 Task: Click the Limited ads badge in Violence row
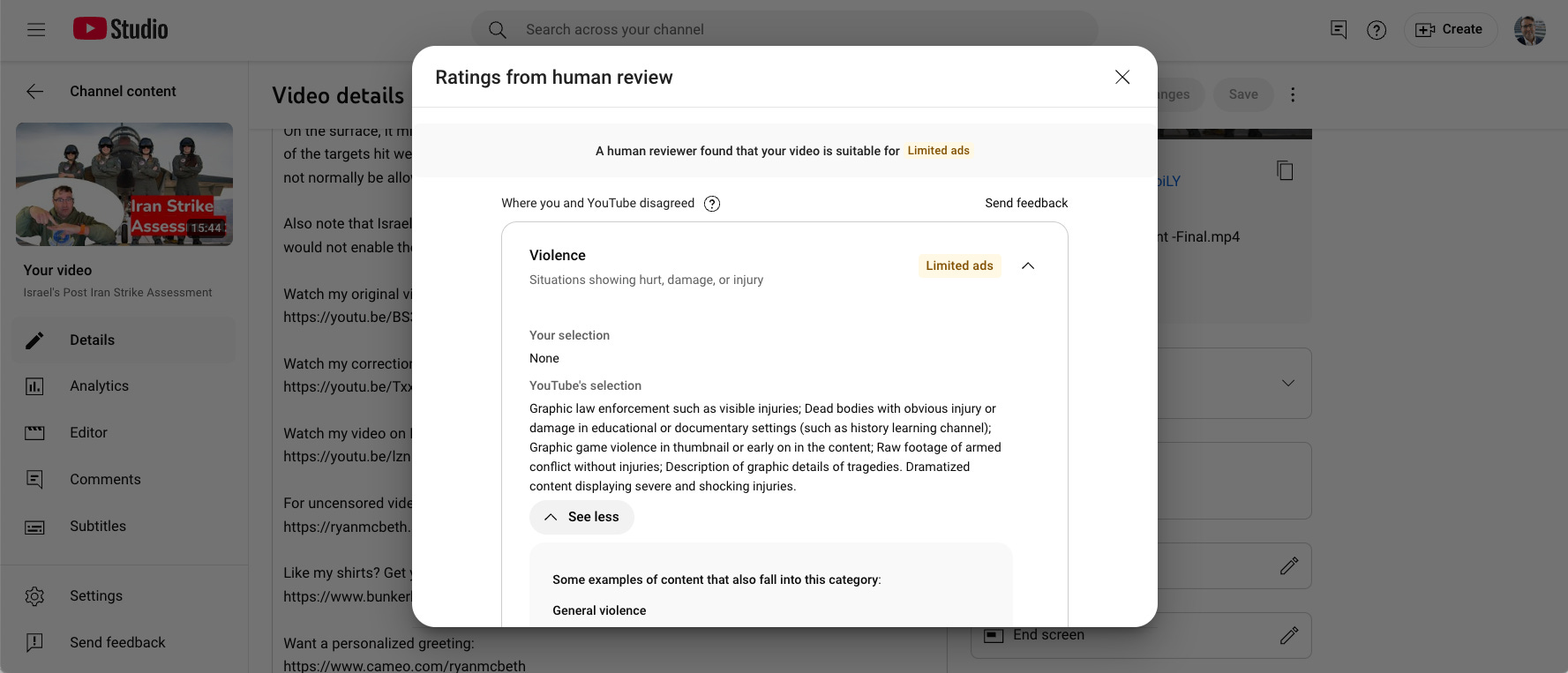(x=959, y=265)
